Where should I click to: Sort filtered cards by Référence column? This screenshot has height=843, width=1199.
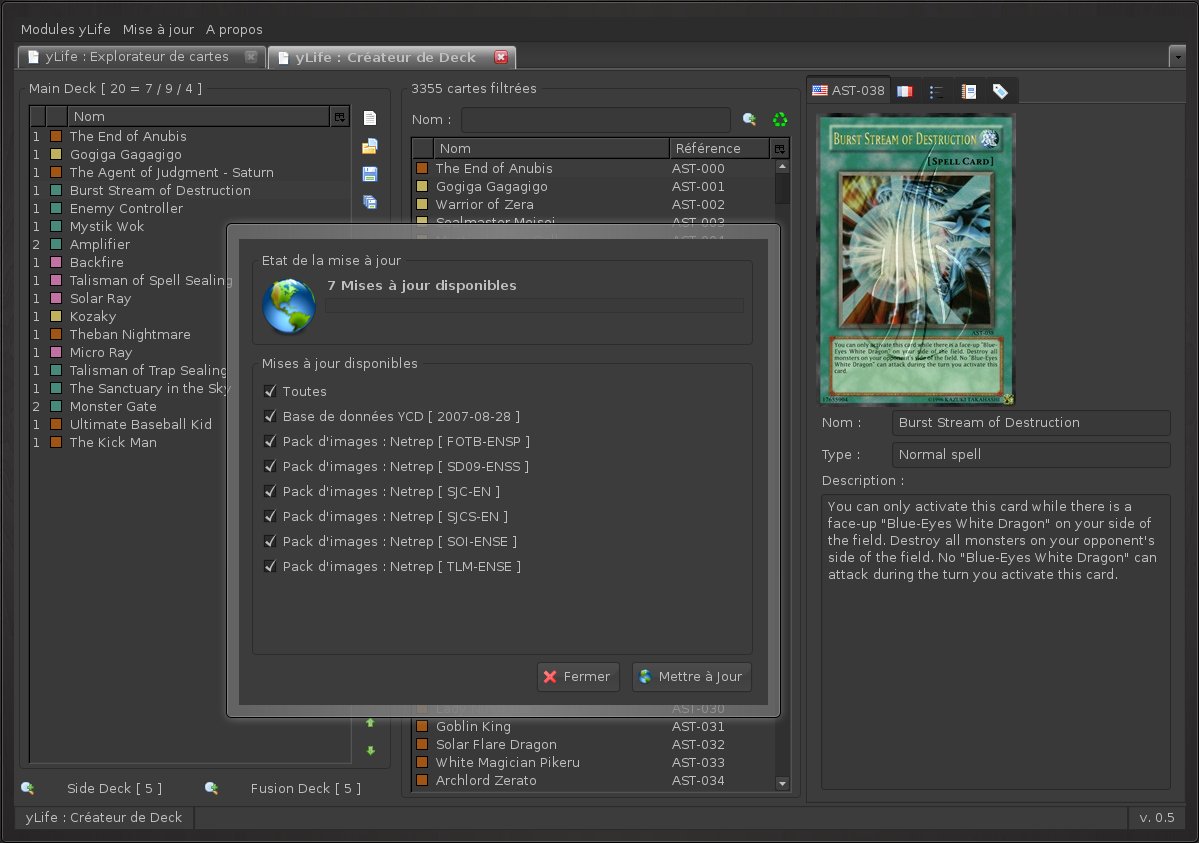719,148
